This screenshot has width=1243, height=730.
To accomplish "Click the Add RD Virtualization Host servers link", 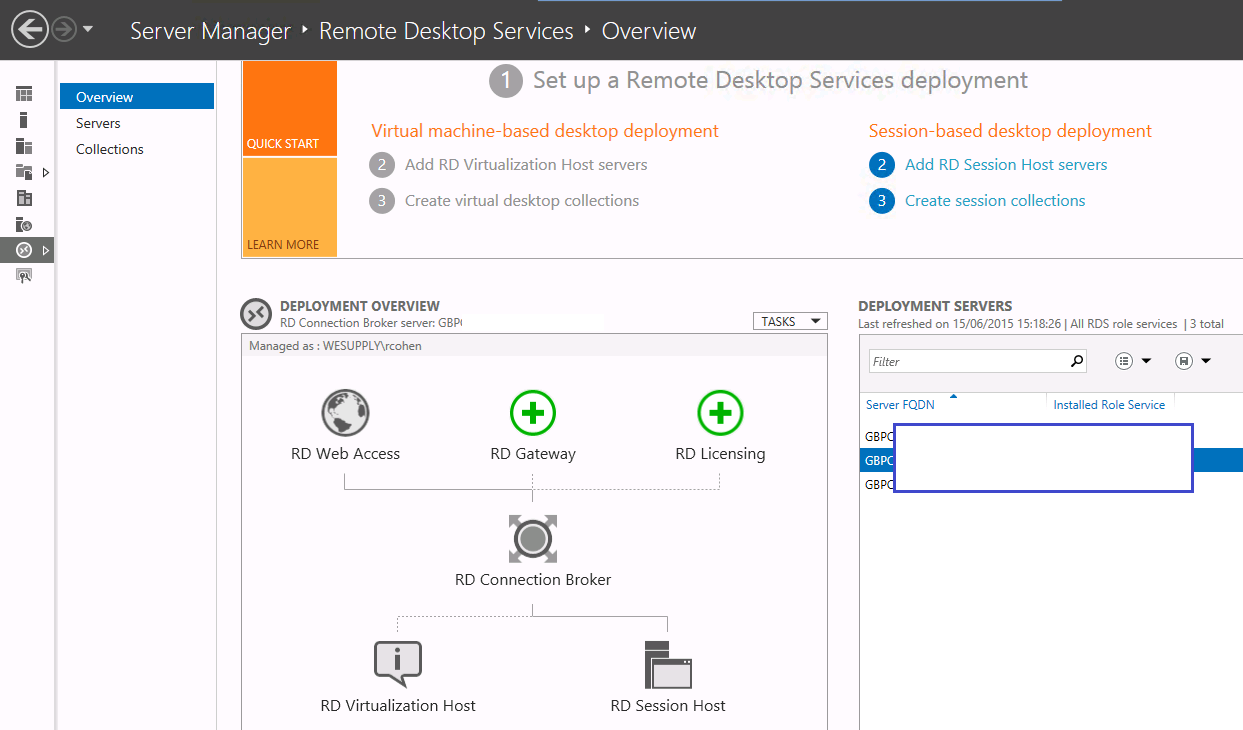I will pyautogui.click(x=526, y=165).
